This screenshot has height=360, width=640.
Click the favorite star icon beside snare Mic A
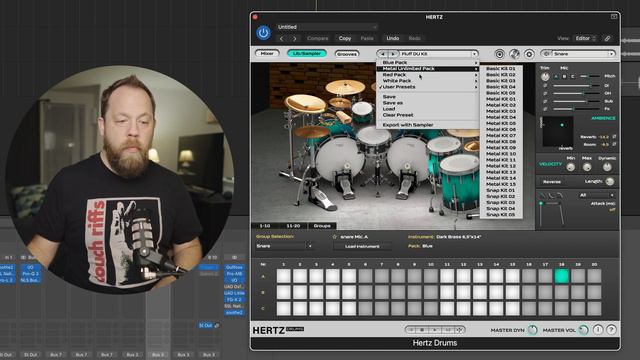coord(334,237)
